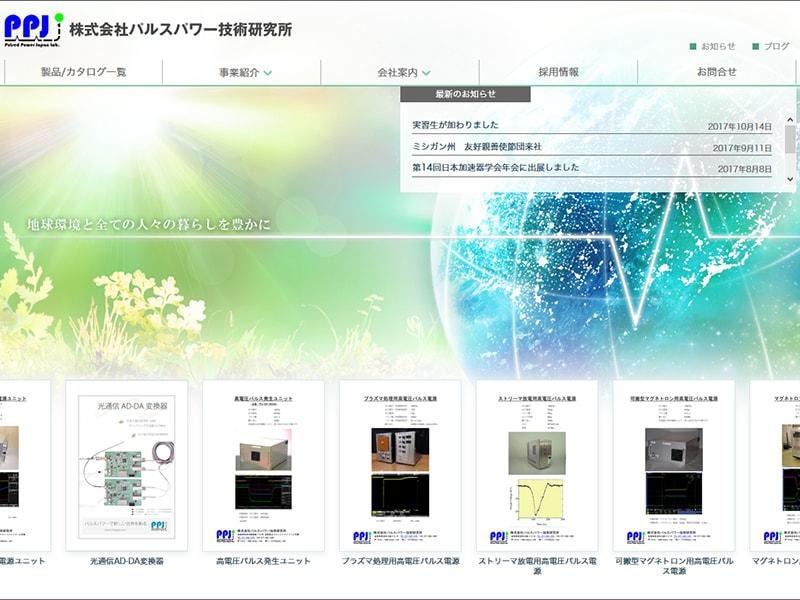The height and width of the screenshot is (600, 800).
Task: Open プラズマ処理用高電圧パルス電源 catalog thumbnail
Action: click(400, 465)
